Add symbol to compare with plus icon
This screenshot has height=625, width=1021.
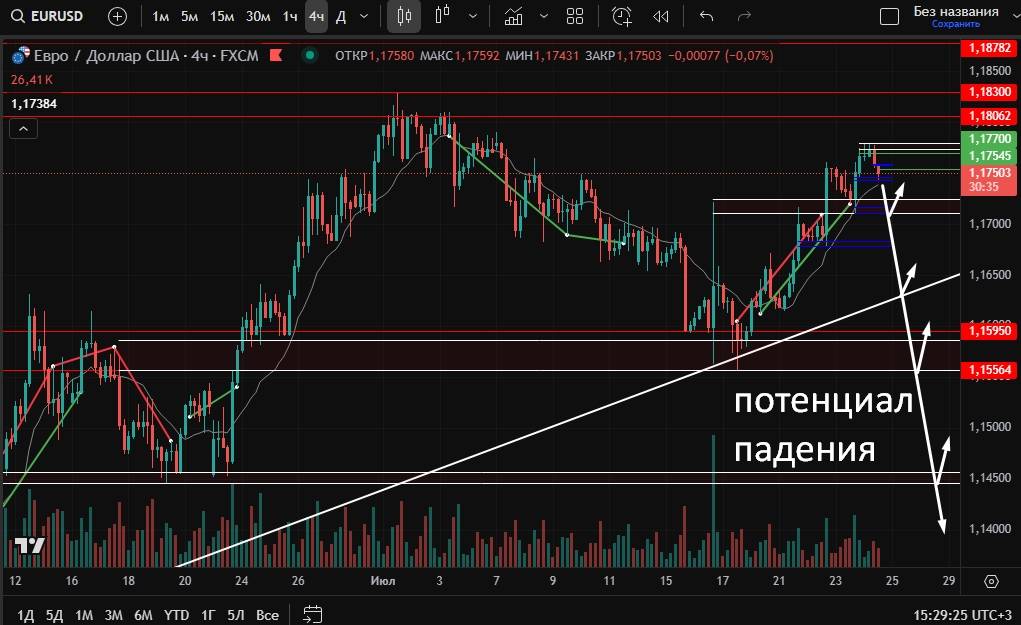click(117, 16)
